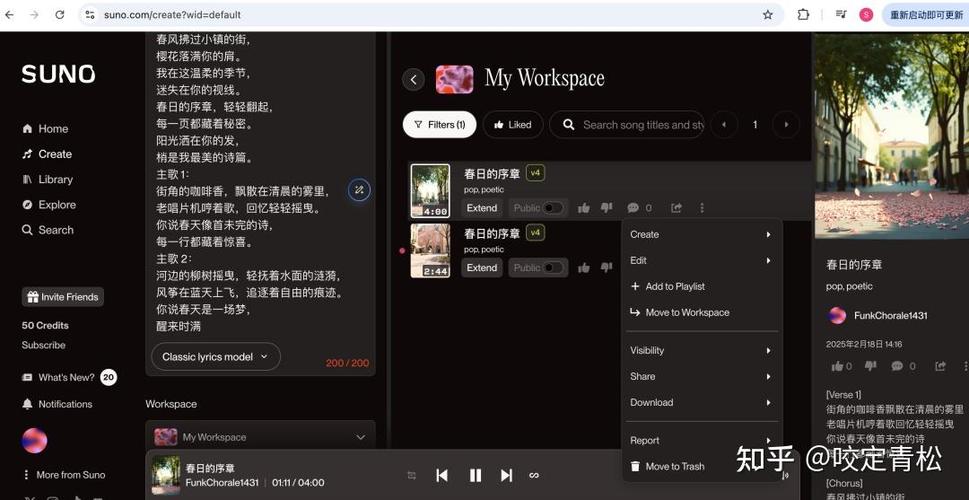
Task: Expand the Visibility submenu
Action: (x=701, y=350)
